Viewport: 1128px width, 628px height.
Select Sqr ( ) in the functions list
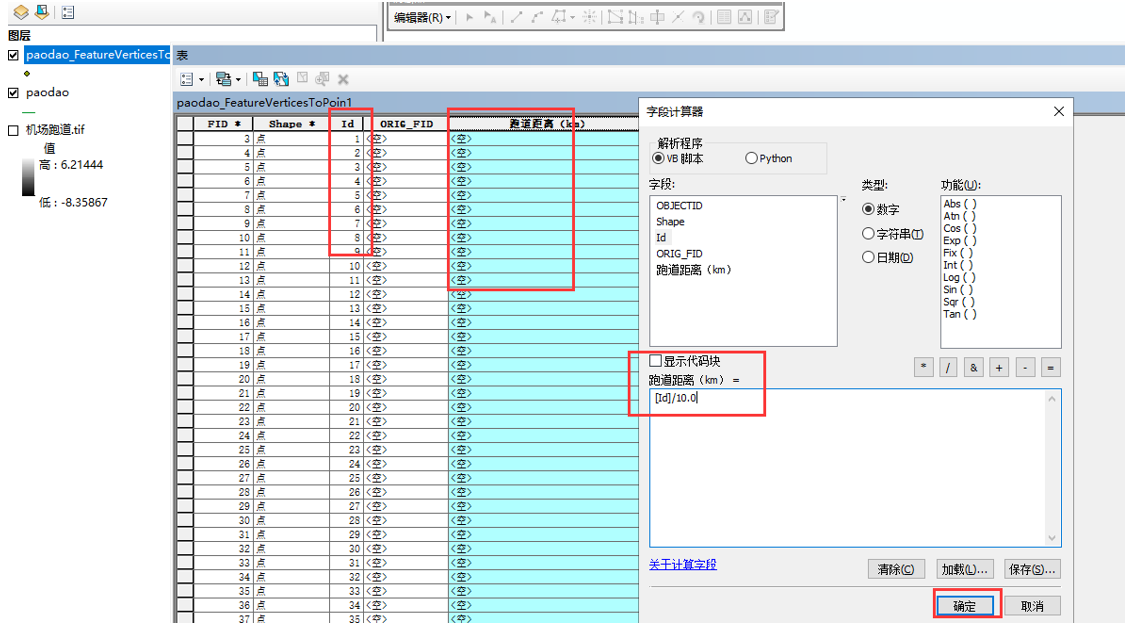coord(960,302)
